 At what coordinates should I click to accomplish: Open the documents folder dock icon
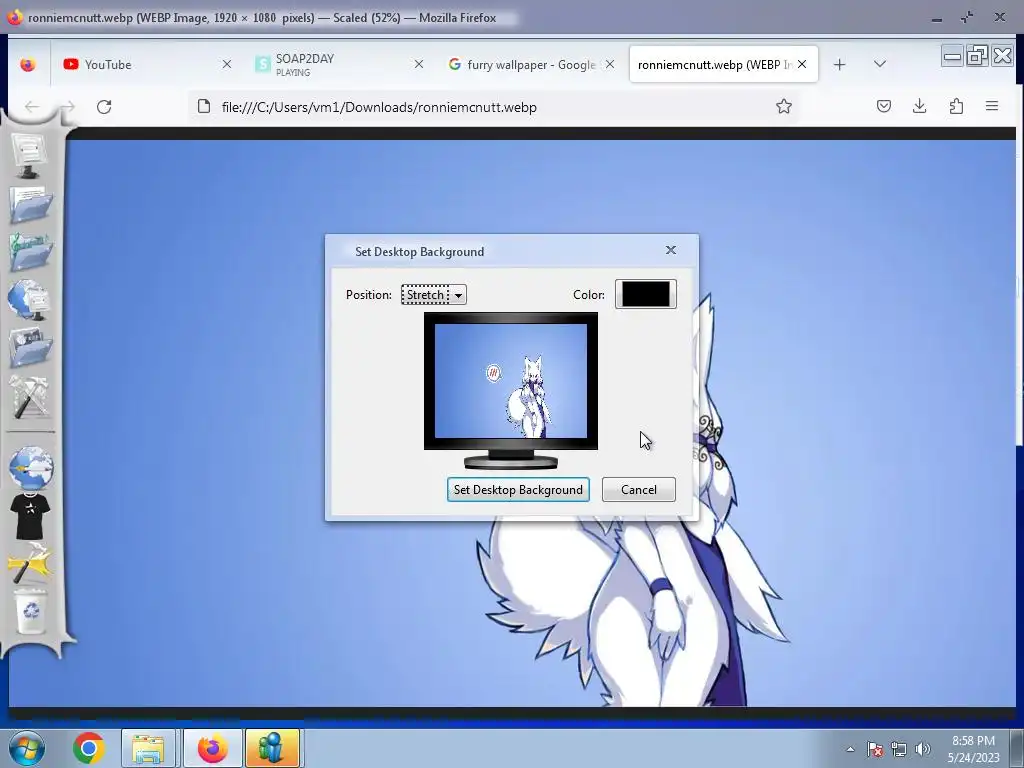(30, 205)
